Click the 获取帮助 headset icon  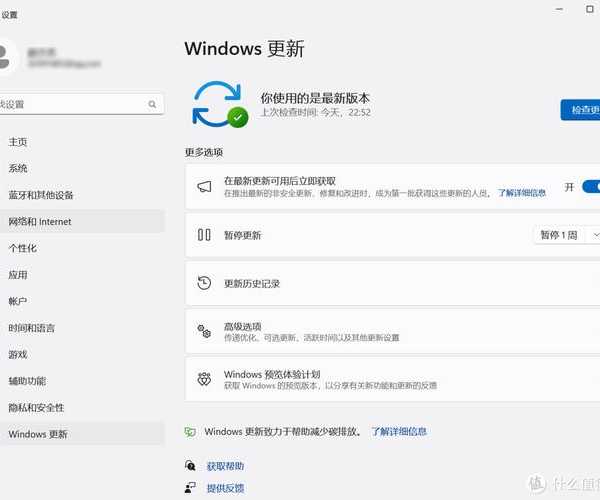(190, 466)
